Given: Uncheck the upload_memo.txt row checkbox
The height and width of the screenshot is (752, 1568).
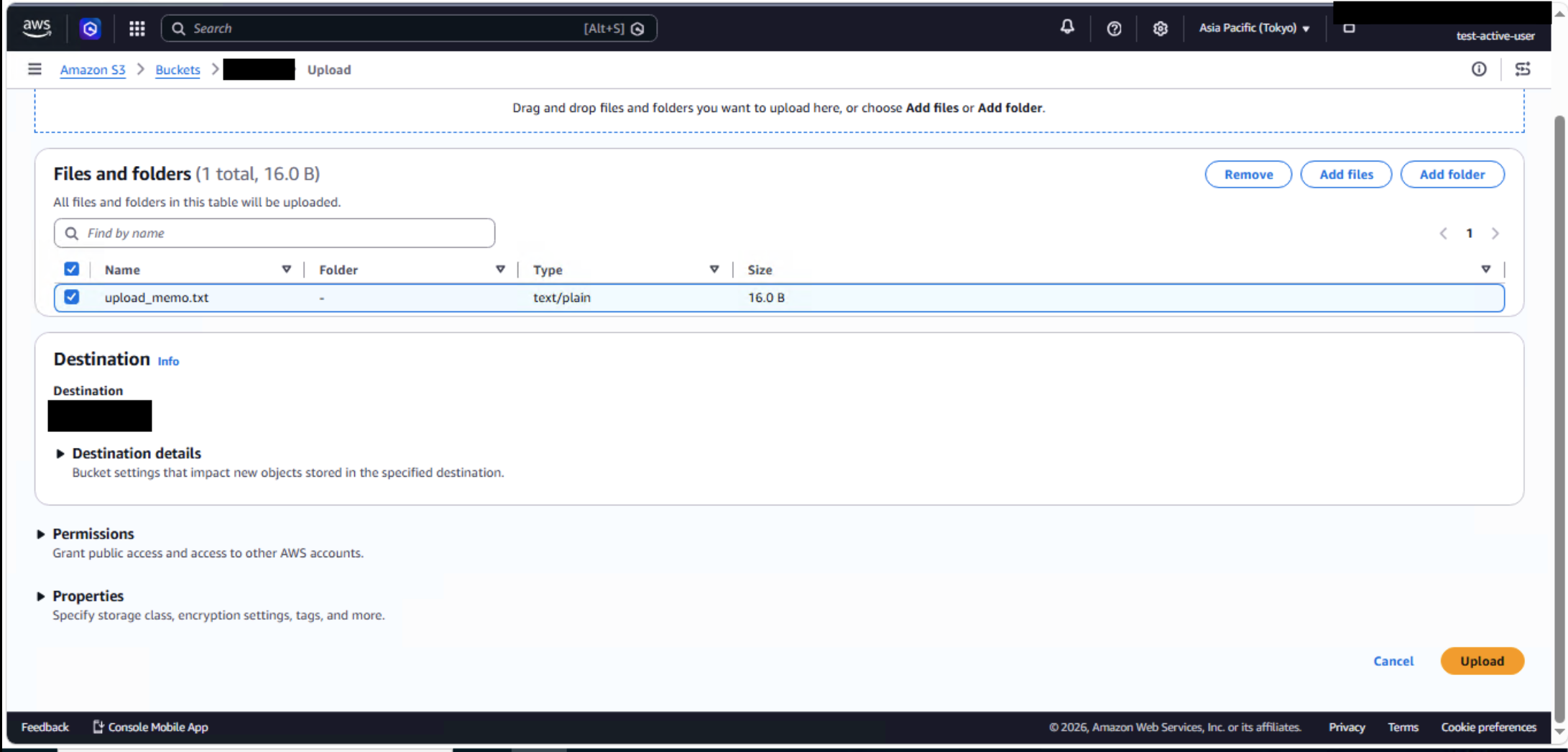Looking at the screenshot, I should (71, 297).
